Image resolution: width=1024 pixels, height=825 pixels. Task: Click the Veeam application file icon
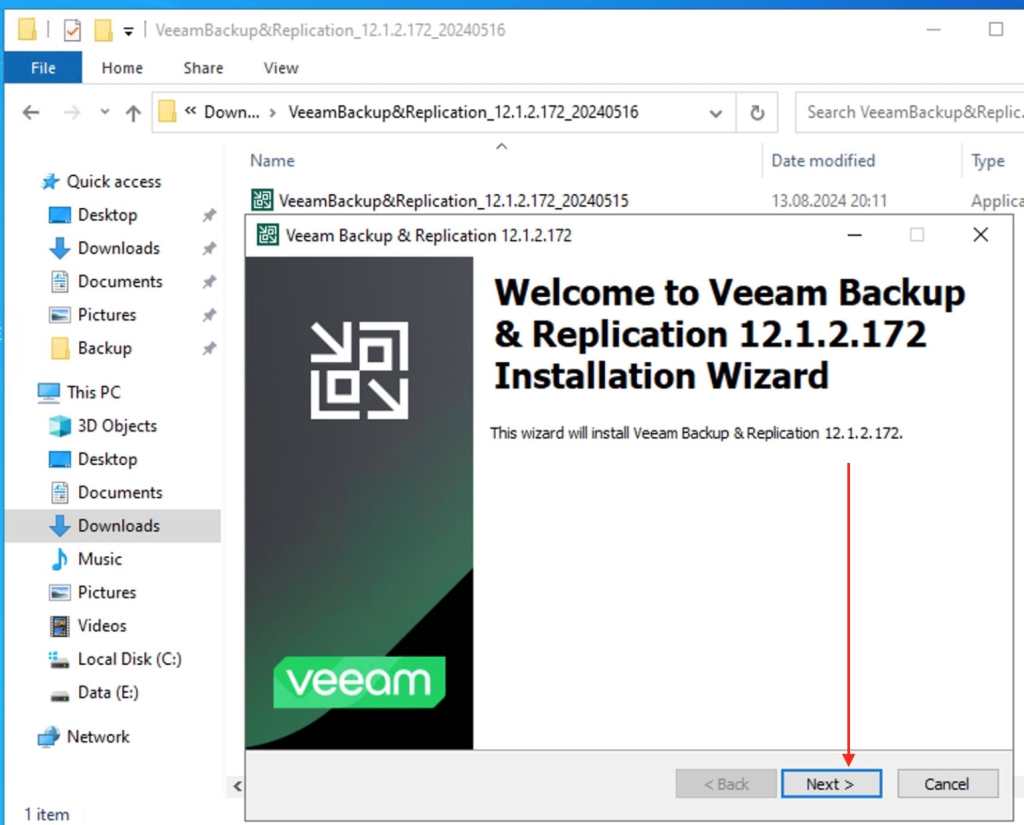tap(262, 200)
